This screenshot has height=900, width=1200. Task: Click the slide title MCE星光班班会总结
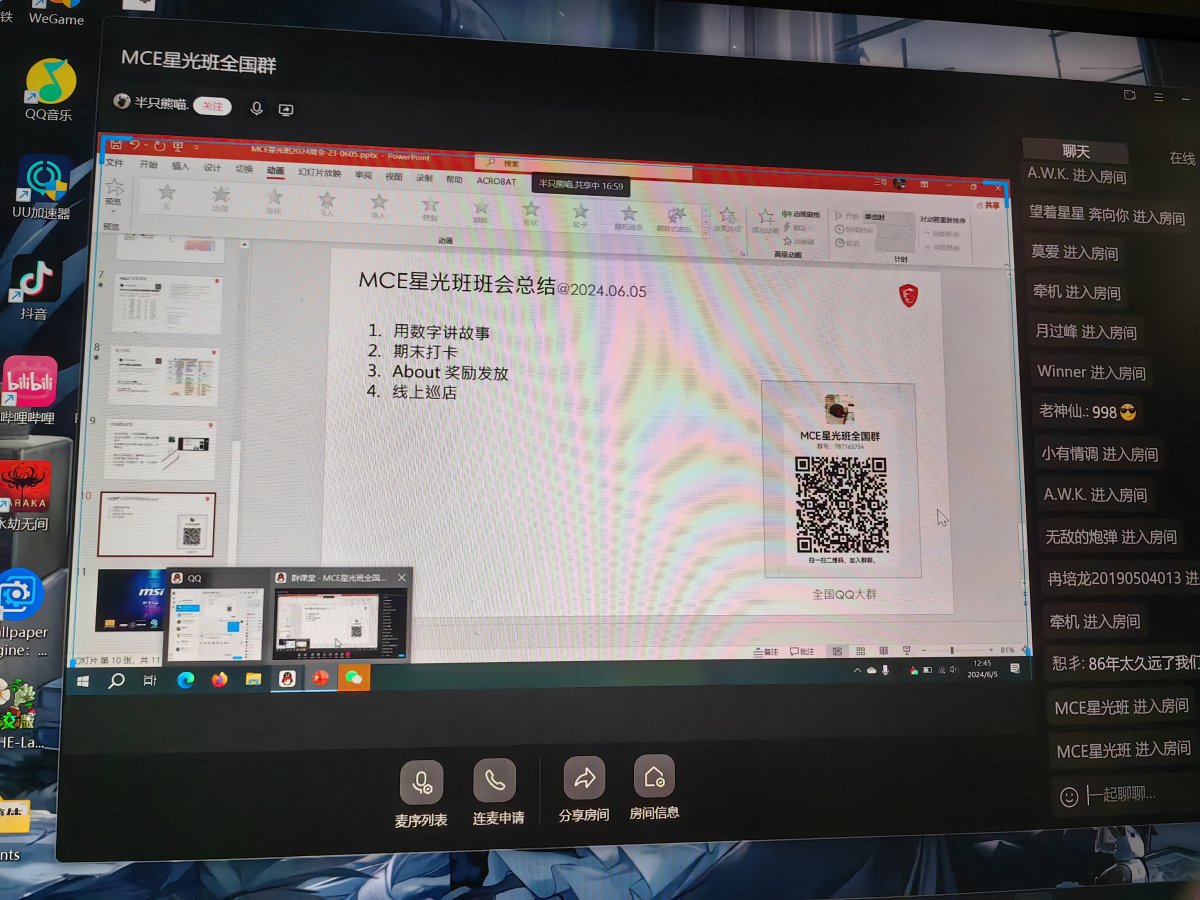pyautogui.click(x=457, y=283)
